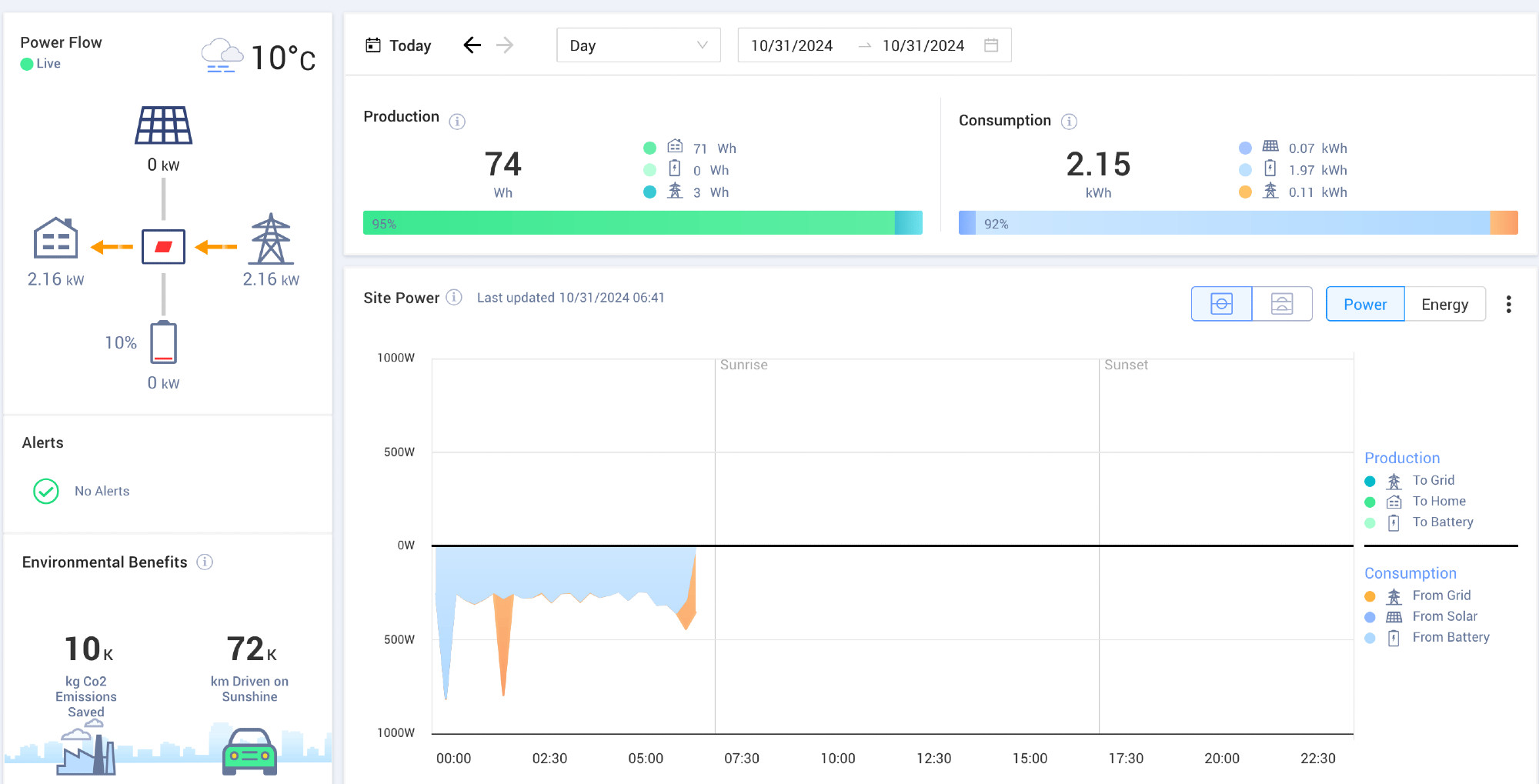
Task: Click the 10°C temperature reading
Action: coord(283,58)
